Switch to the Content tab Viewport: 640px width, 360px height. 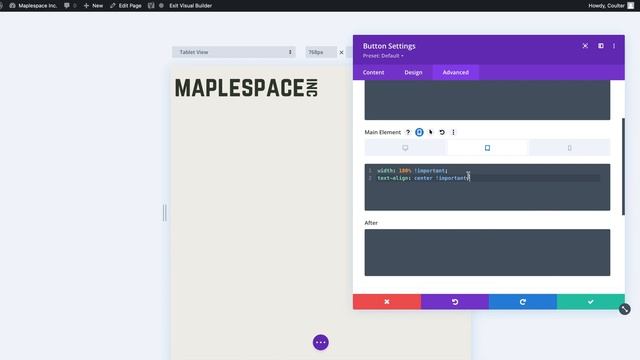coord(373,72)
